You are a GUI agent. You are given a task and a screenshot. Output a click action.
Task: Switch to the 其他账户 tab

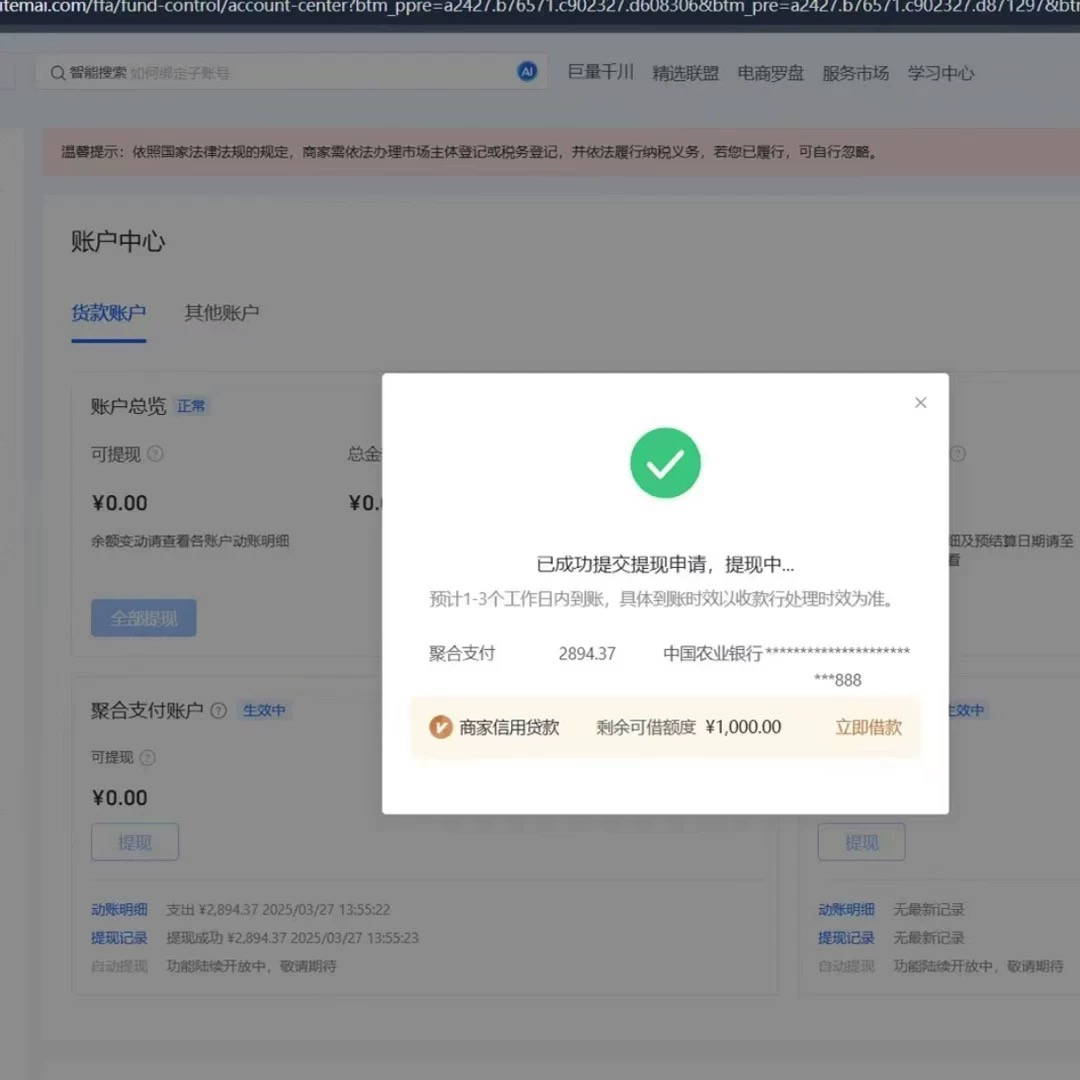coord(222,313)
